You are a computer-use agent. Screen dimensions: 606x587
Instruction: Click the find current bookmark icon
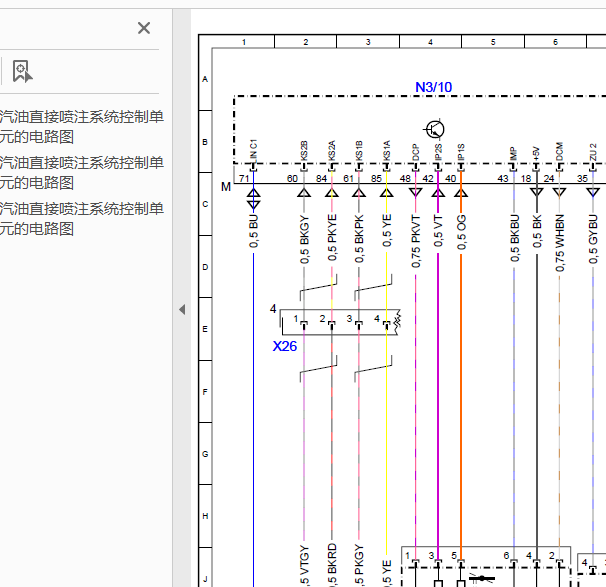(x=22, y=71)
